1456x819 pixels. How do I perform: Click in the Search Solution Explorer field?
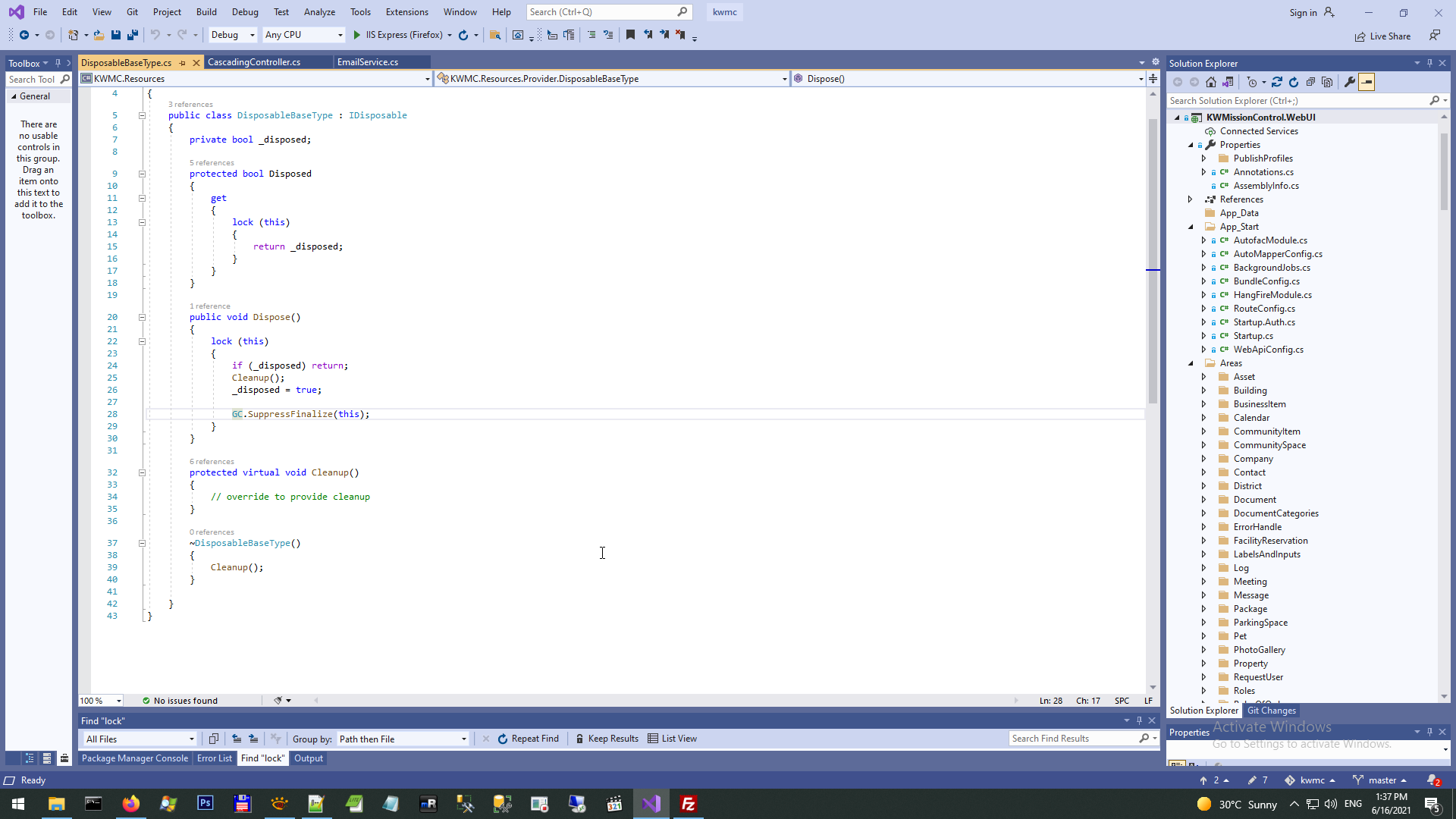pyautogui.click(x=1297, y=101)
